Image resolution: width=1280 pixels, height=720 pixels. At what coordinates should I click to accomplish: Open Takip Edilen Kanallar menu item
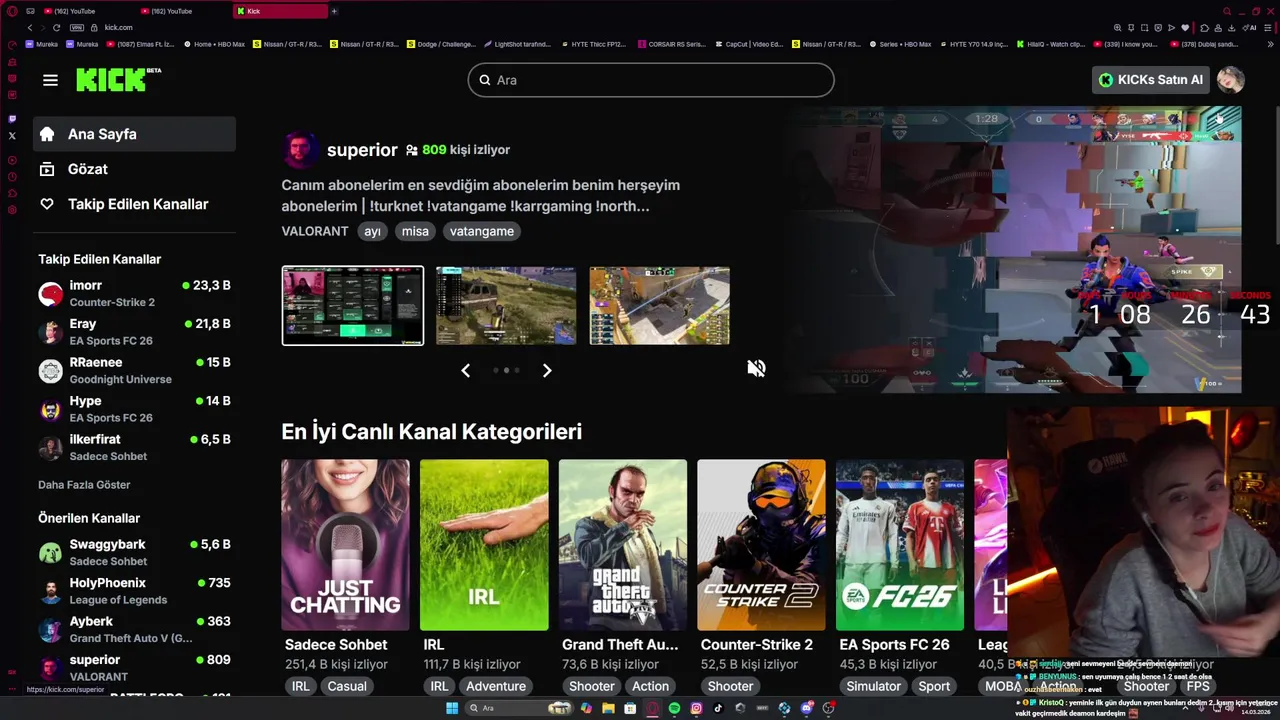[x=134, y=204]
